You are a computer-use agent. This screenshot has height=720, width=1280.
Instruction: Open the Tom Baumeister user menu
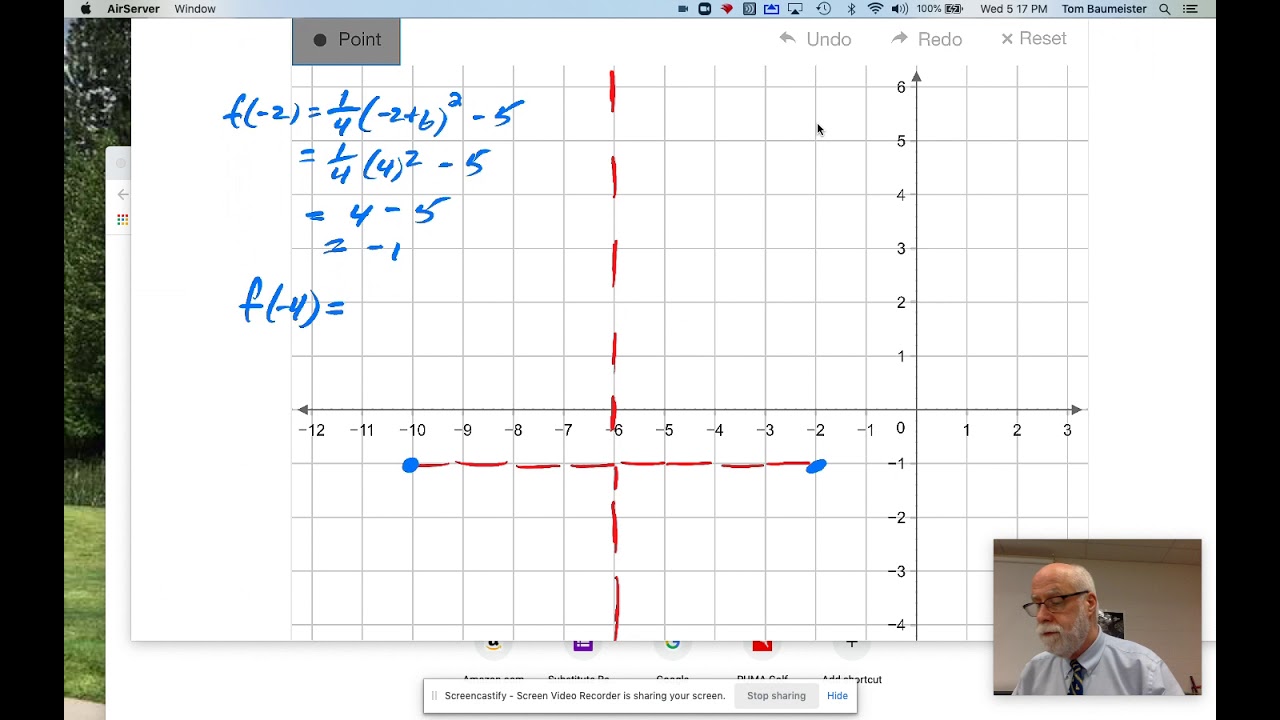point(1105,9)
